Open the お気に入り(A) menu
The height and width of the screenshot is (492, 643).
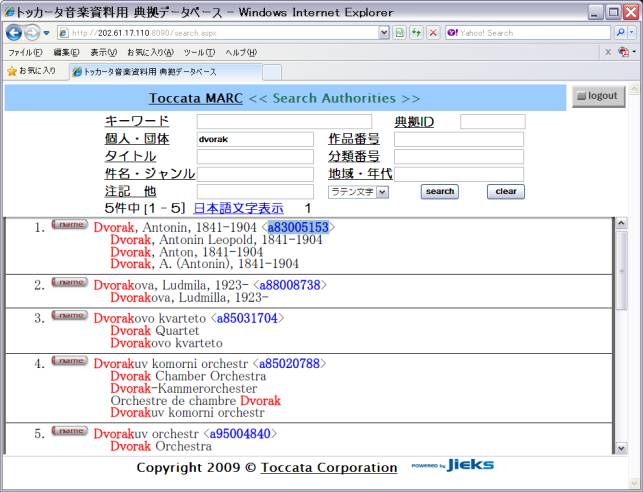click(150, 52)
